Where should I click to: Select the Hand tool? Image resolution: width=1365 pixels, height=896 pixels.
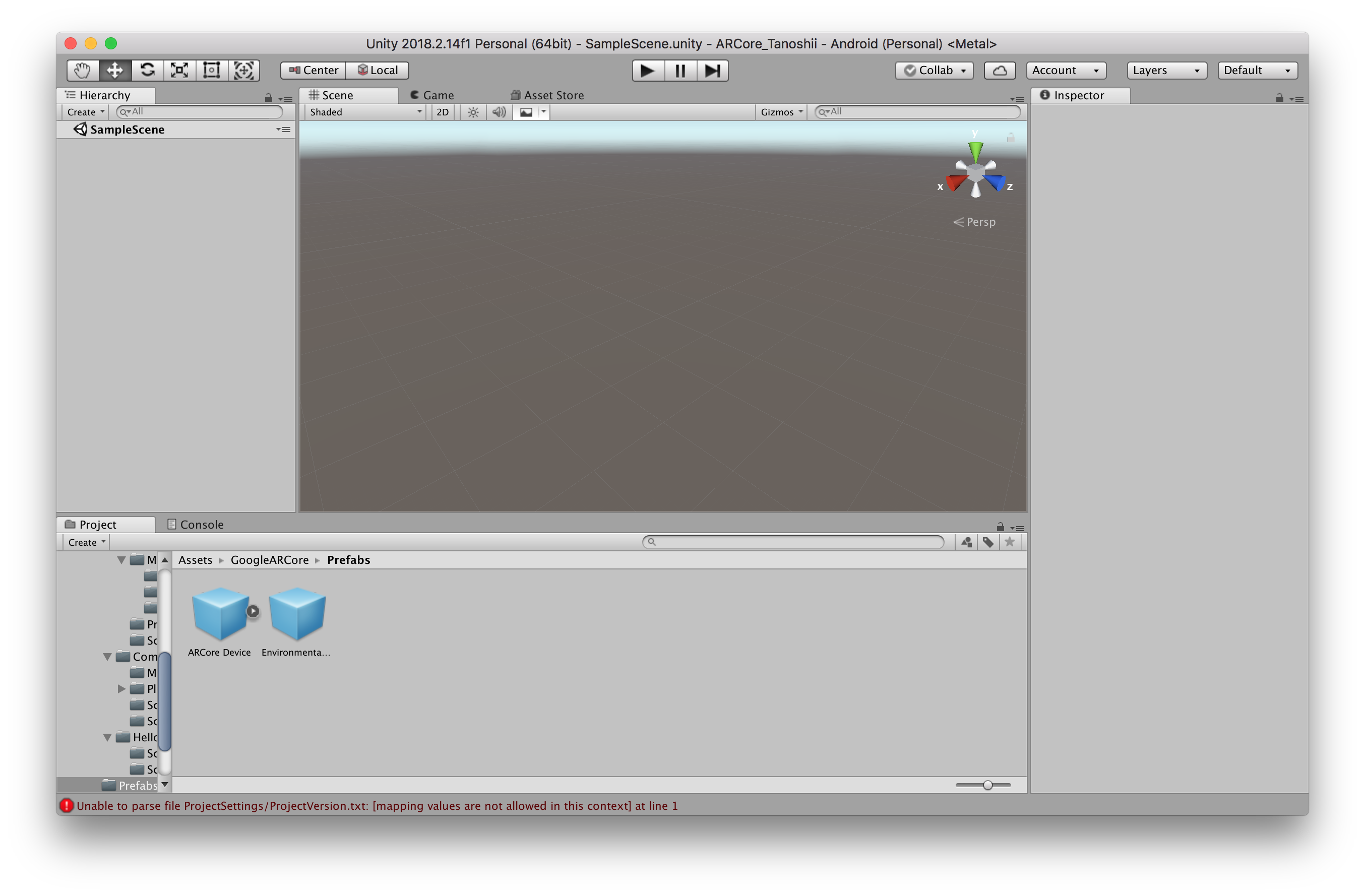point(82,71)
